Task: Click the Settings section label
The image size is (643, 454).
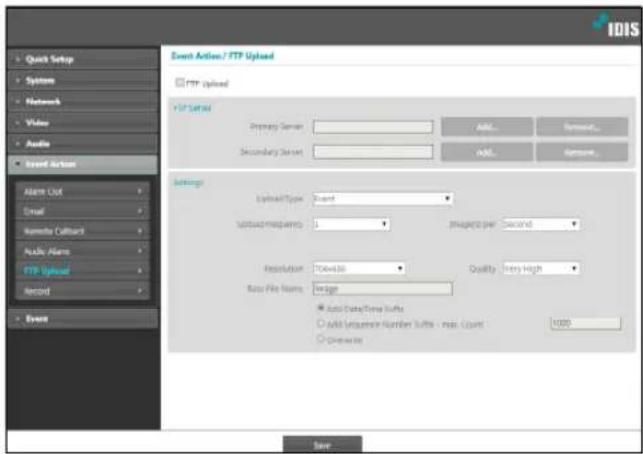Action: (188, 183)
